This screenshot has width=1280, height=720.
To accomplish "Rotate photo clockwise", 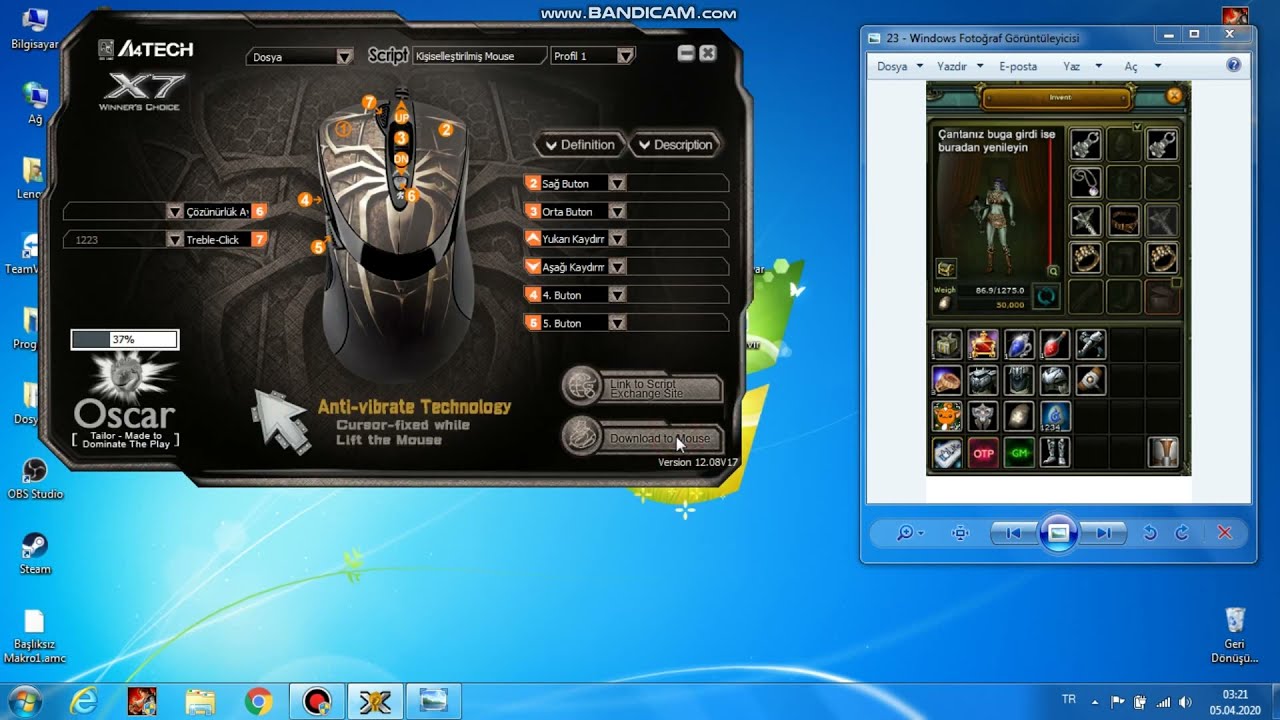I will point(1182,533).
